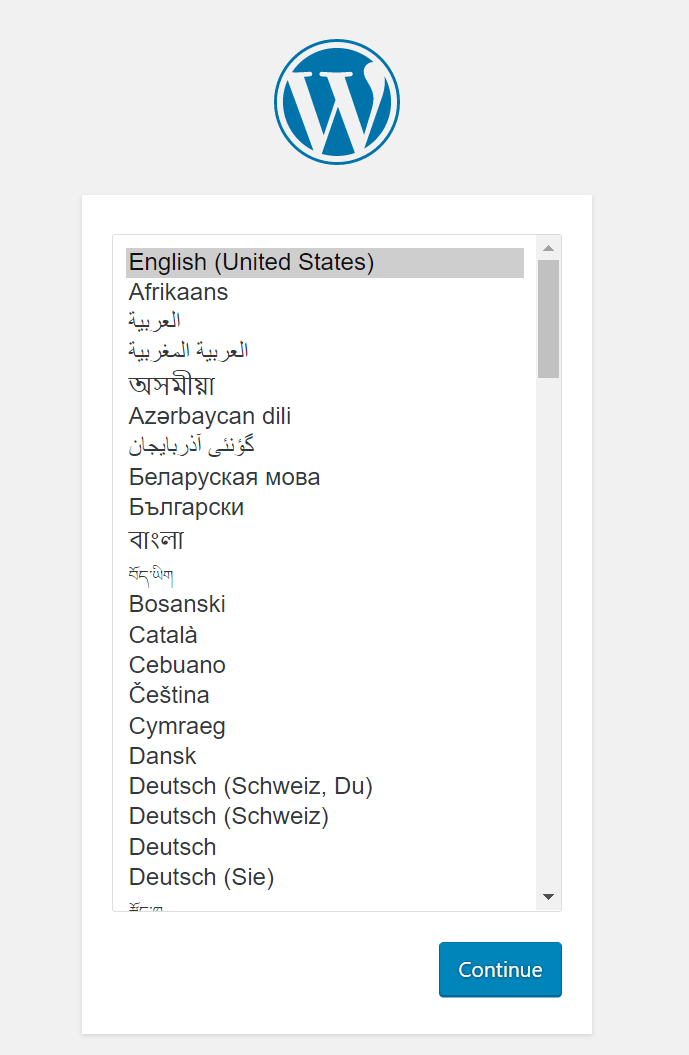This screenshot has height=1055, width=689.
Task: Select گؤنئی آذربایجان South Azerbaijani language
Action: pos(325,445)
